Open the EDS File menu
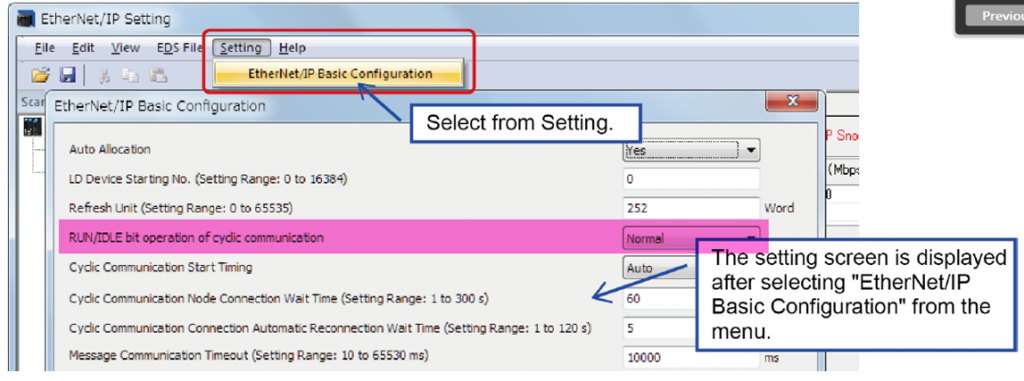Image resolution: width=1024 pixels, height=381 pixels. pyautogui.click(x=180, y=48)
